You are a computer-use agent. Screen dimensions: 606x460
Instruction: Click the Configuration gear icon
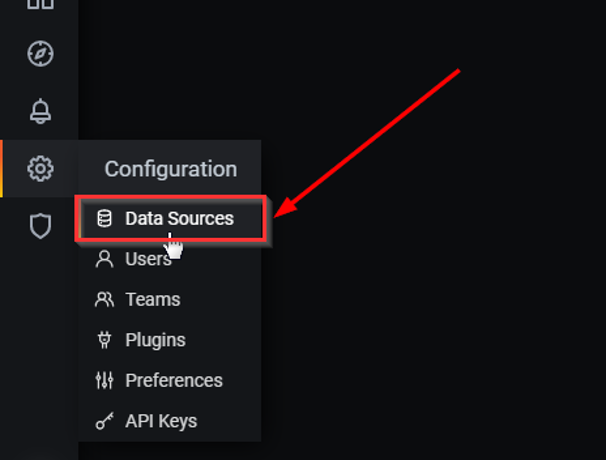pyautogui.click(x=40, y=169)
